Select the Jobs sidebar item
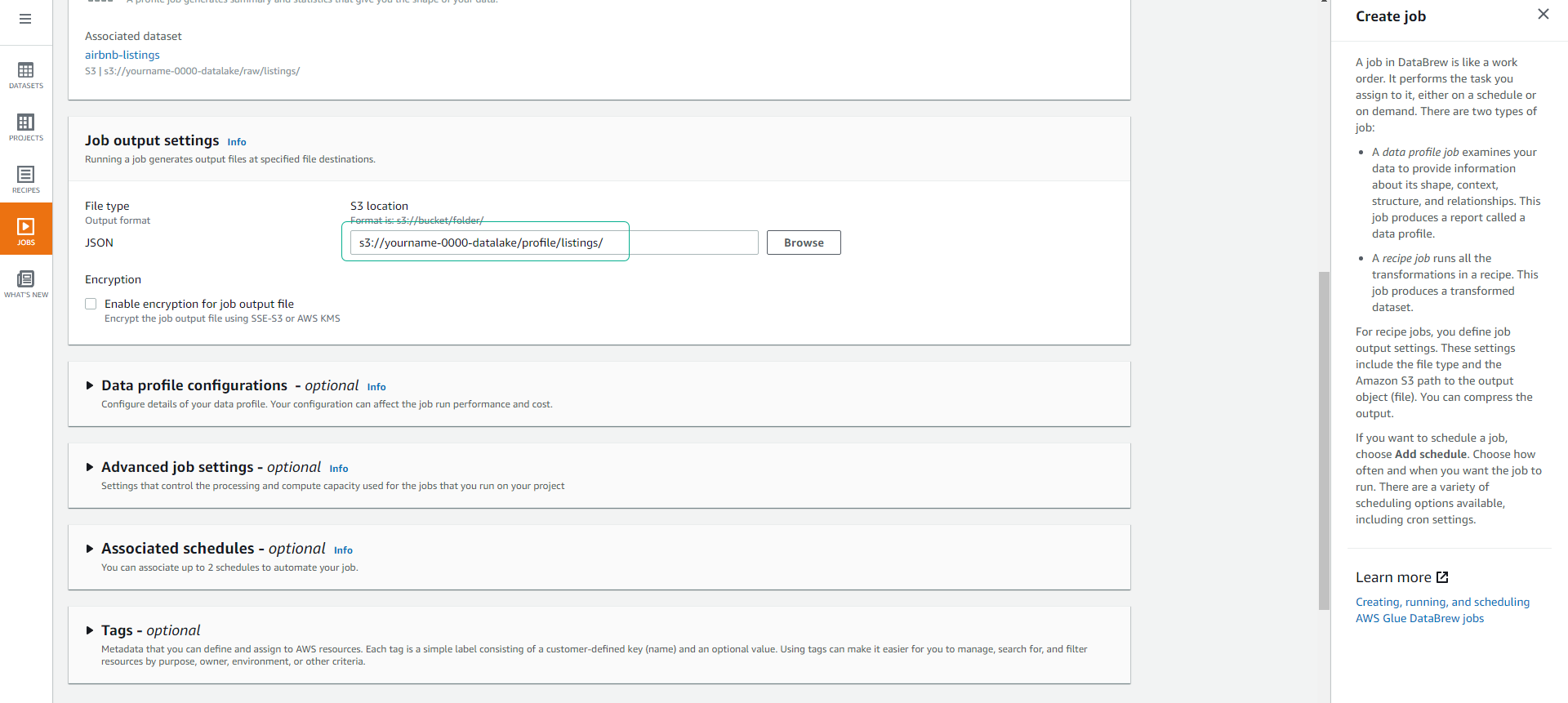 click(x=26, y=229)
